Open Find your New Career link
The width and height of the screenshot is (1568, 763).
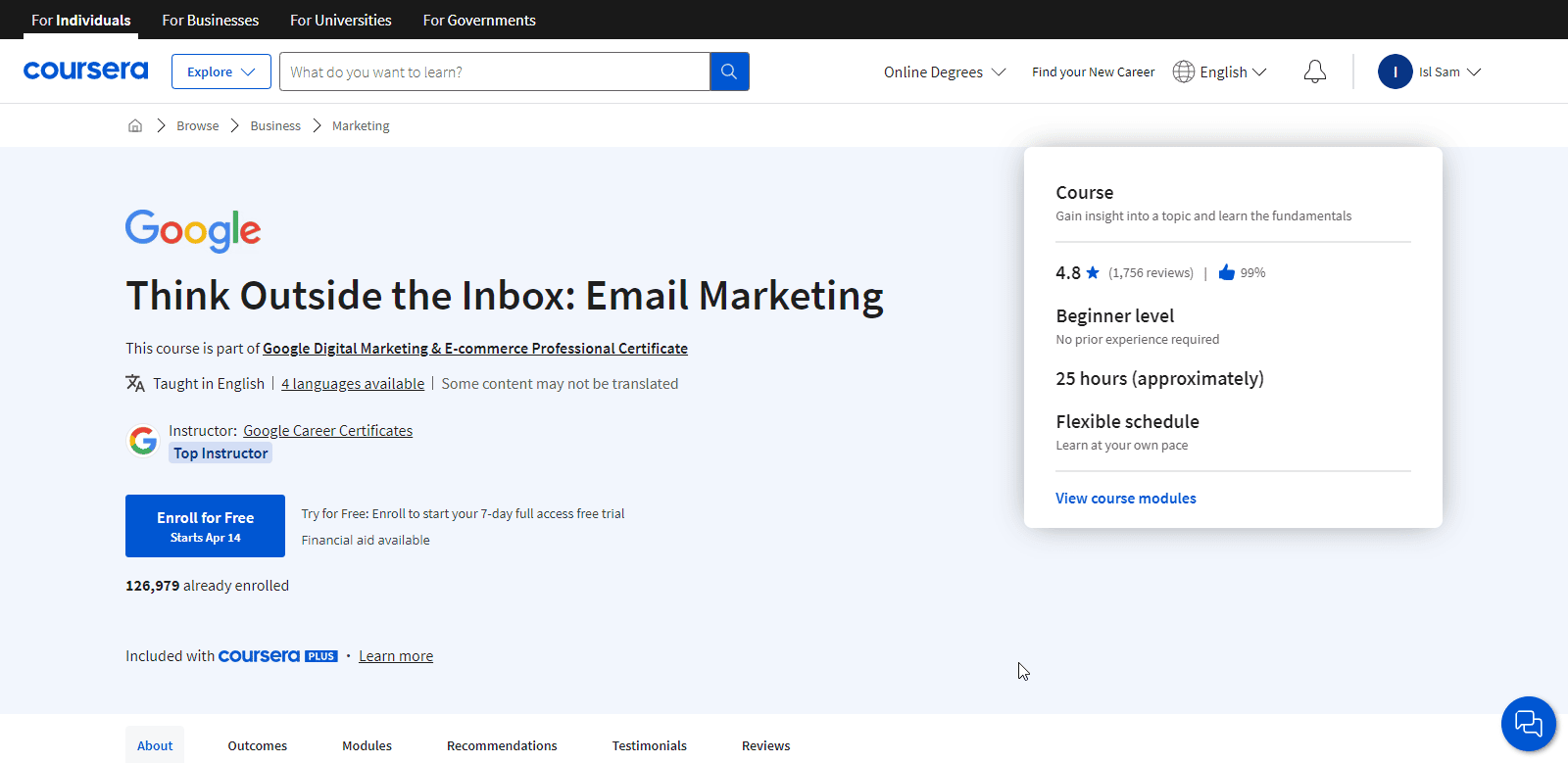(x=1093, y=72)
